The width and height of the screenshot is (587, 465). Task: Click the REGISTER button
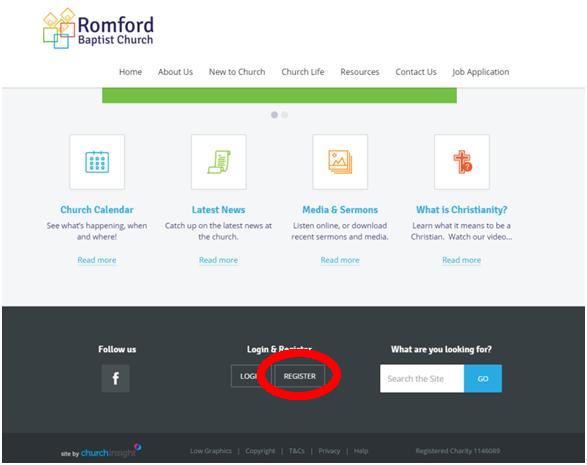(299, 376)
